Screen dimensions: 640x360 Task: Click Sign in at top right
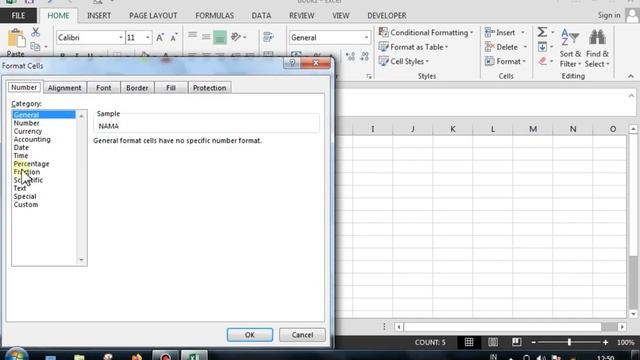[609, 15]
